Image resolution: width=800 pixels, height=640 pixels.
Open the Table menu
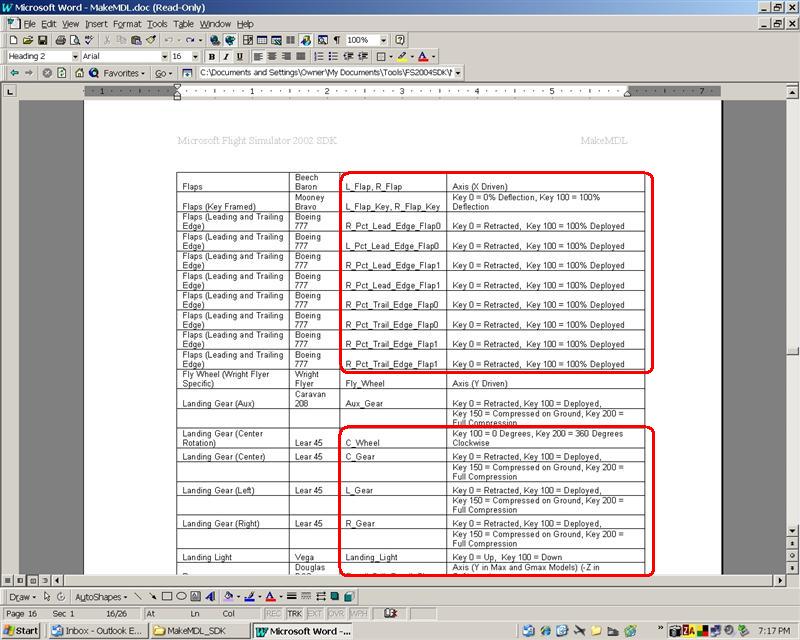point(183,24)
